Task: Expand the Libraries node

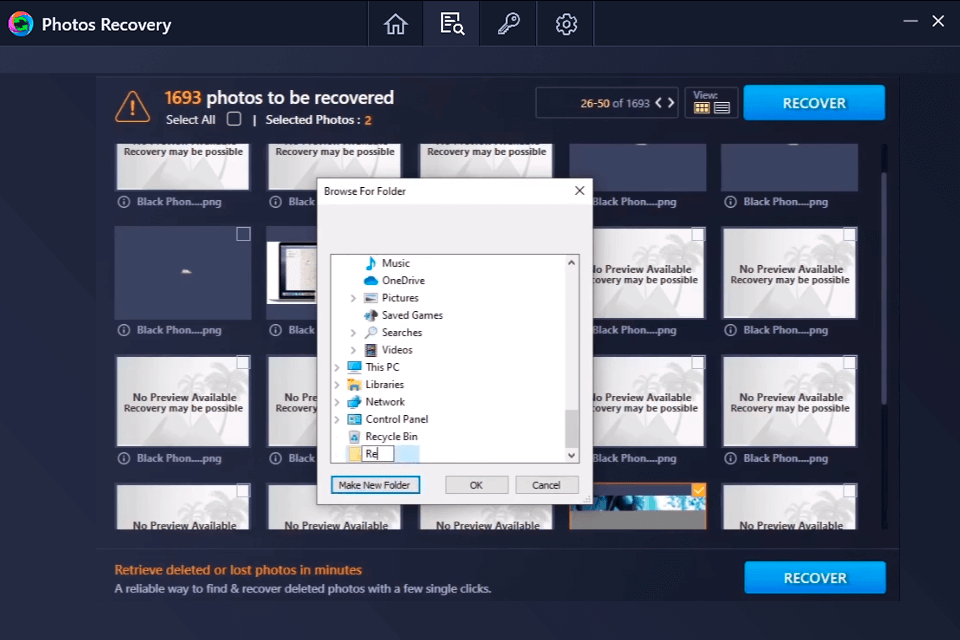Action: click(x=337, y=385)
